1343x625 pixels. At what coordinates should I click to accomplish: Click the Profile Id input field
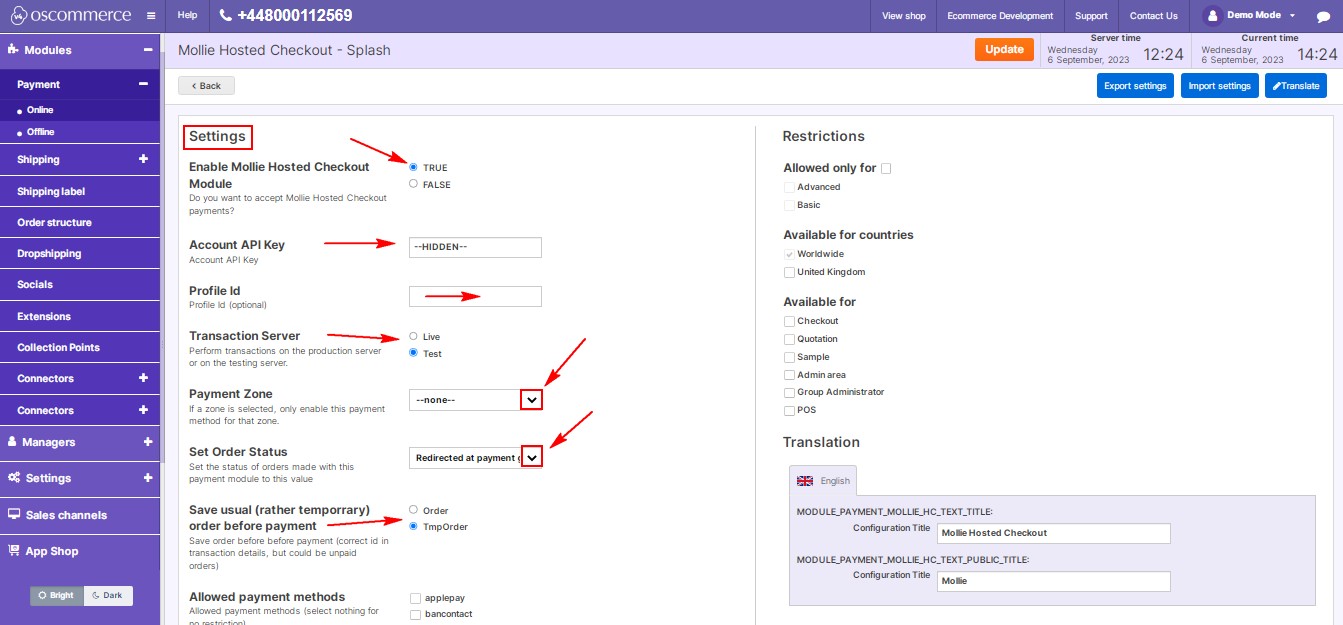click(x=475, y=296)
